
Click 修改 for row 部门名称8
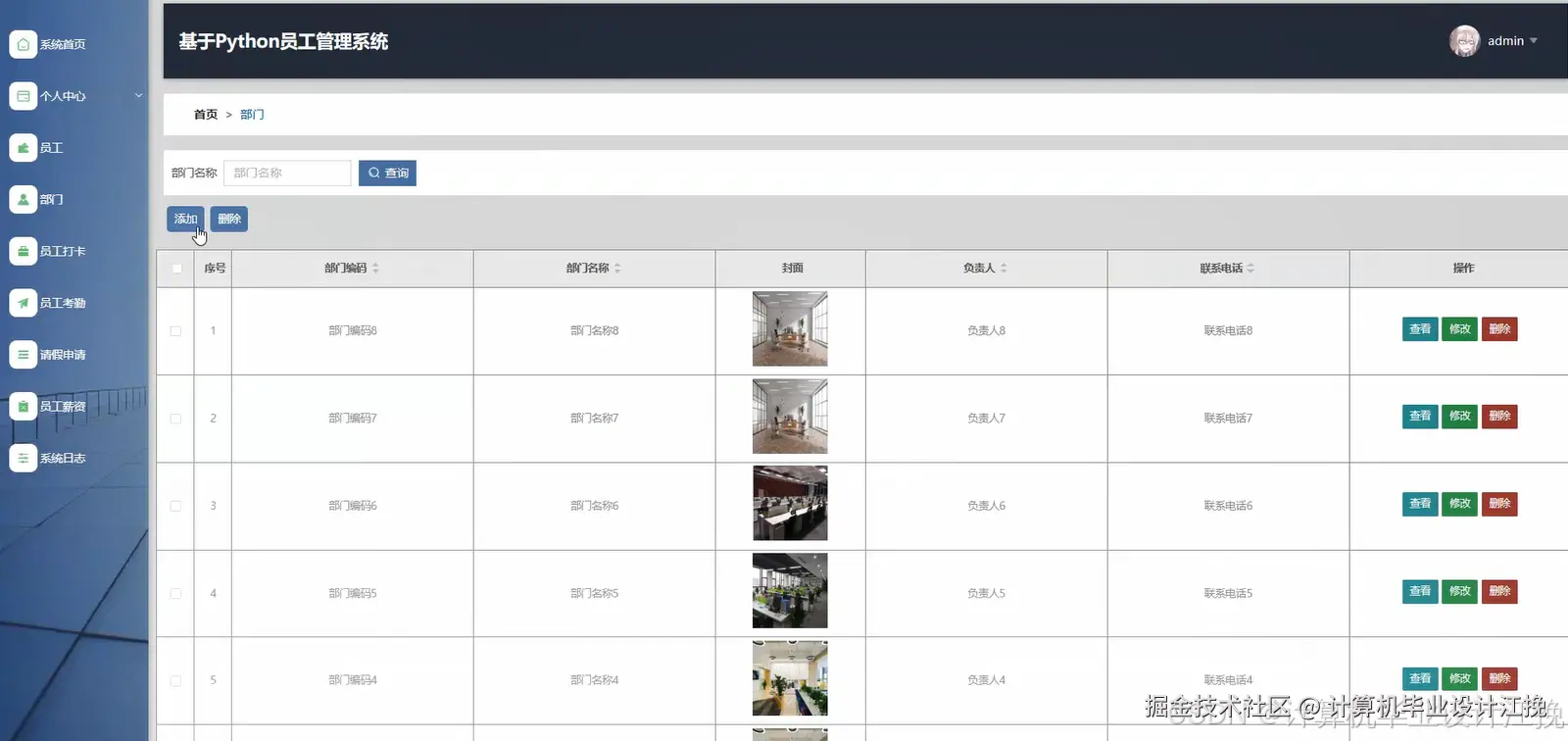1460,329
